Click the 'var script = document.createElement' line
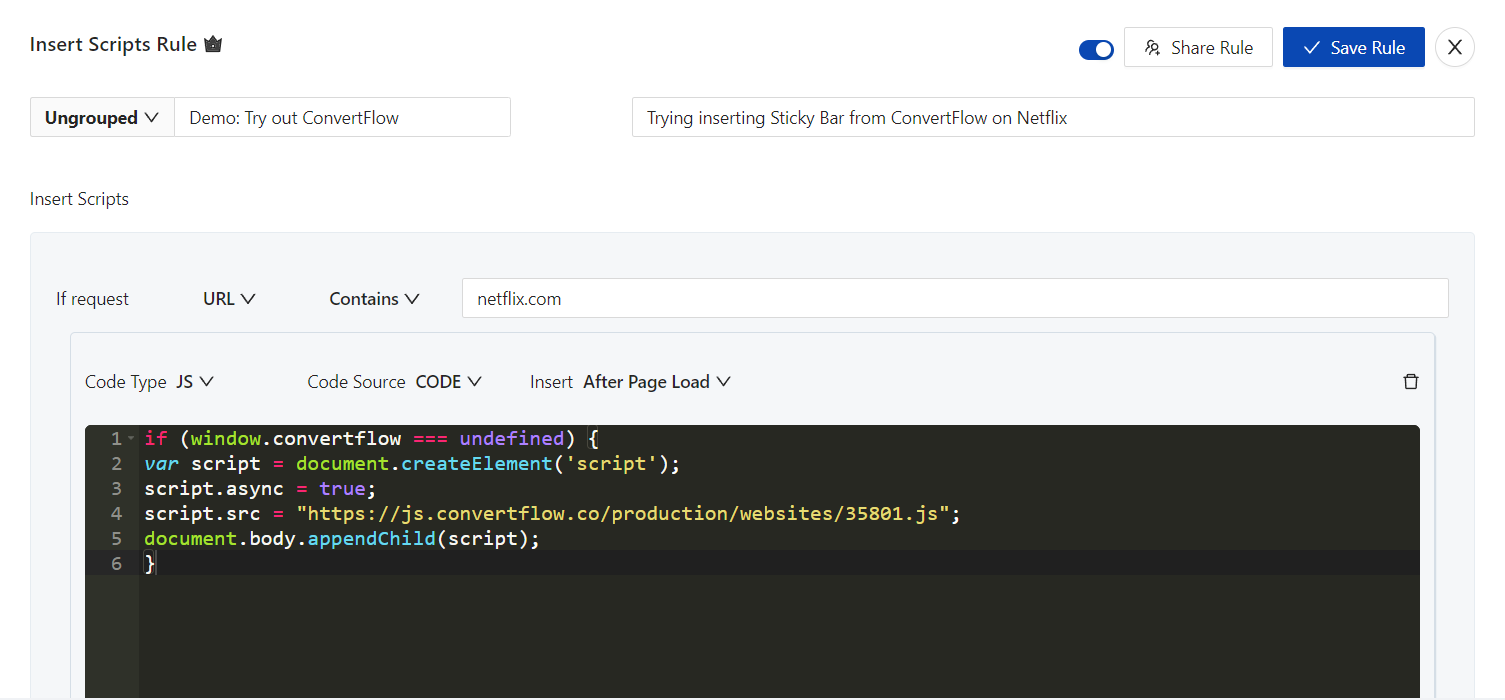Screen dimensions: 1505x700 click(x=412, y=464)
